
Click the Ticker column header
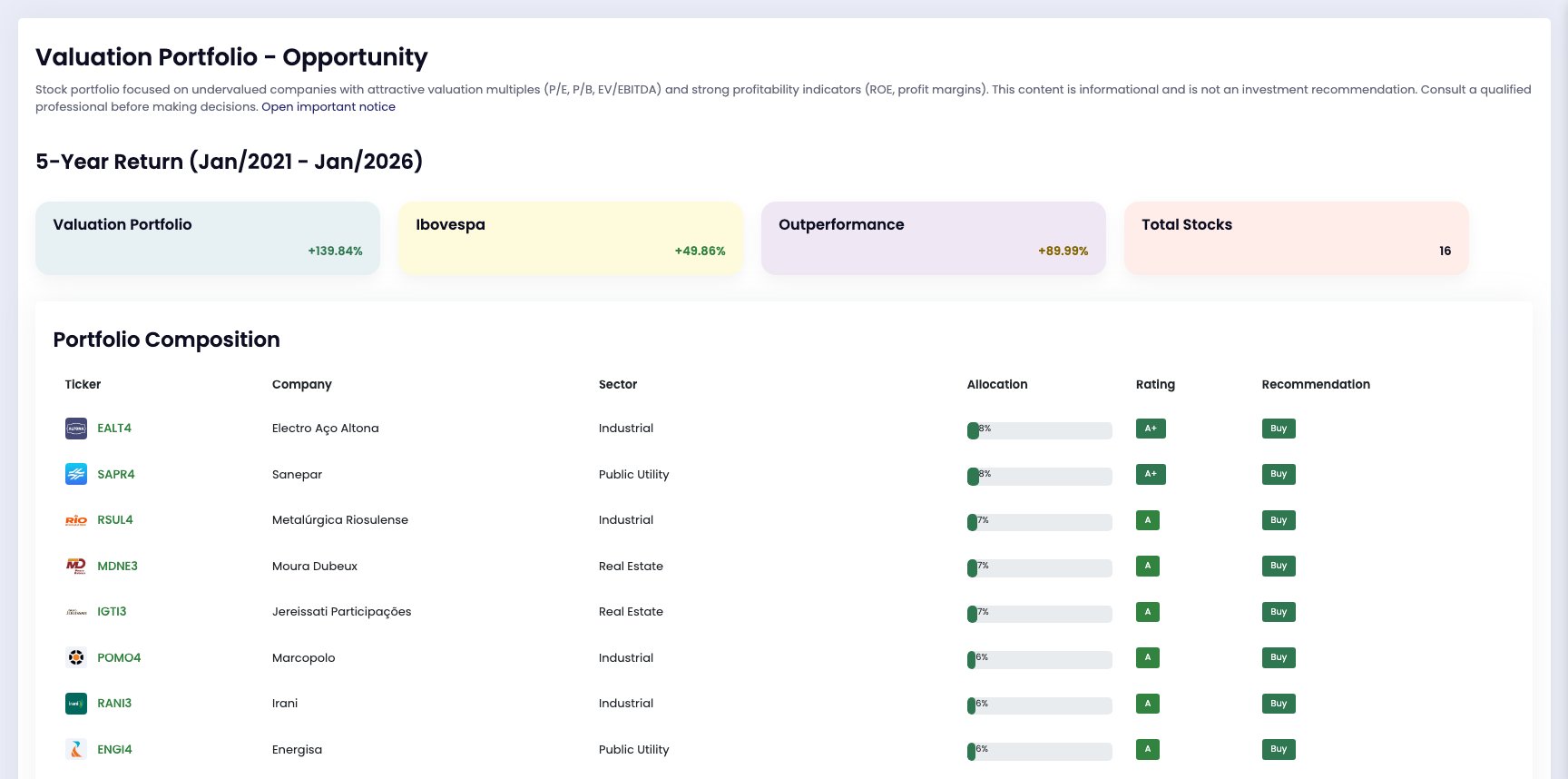pyautogui.click(x=83, y=384)
